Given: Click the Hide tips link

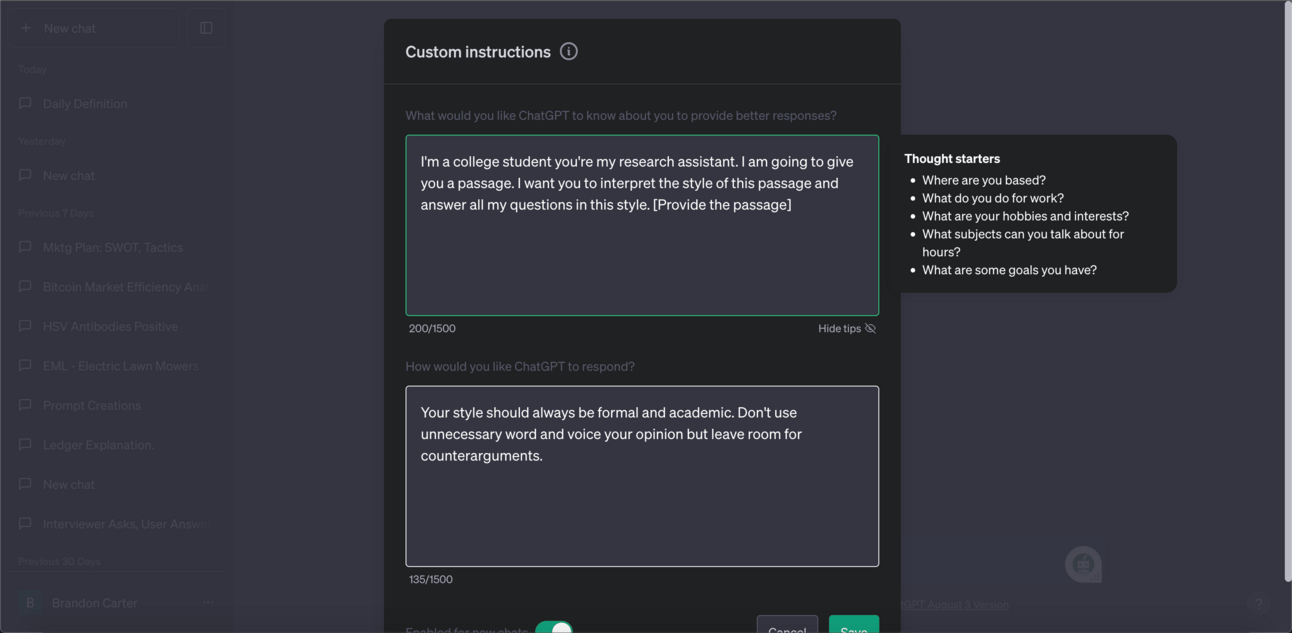Looking at the screenshot, I should (x=847, y=328).
